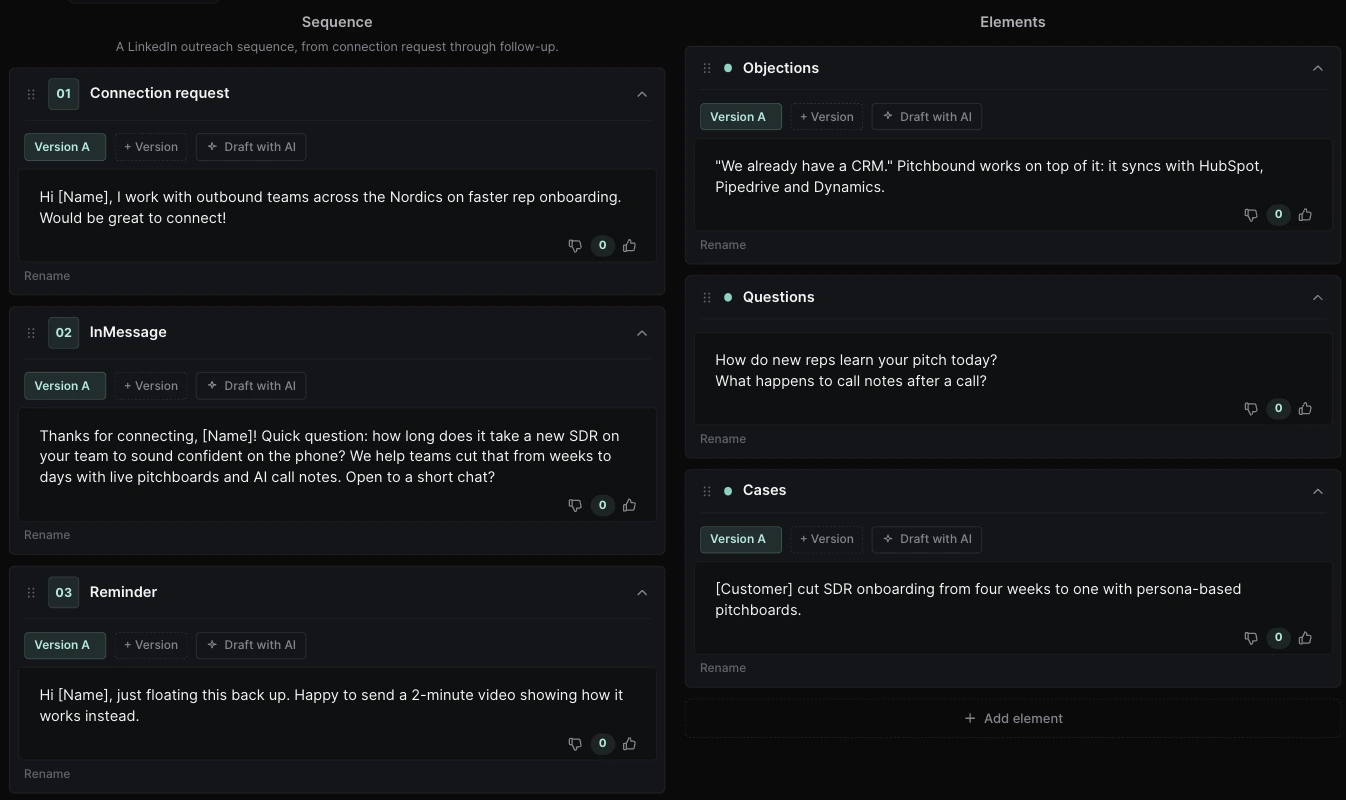Thumbs up the Cases text
Screen dimensions: 1346x800
[1305, 637]
